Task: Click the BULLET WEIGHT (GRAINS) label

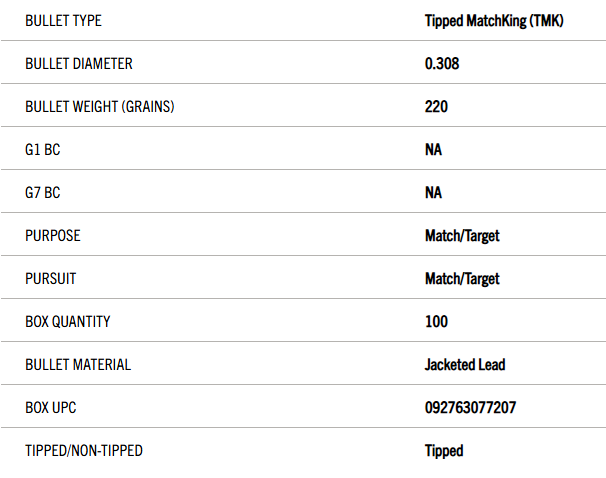Action: [100, 107]
